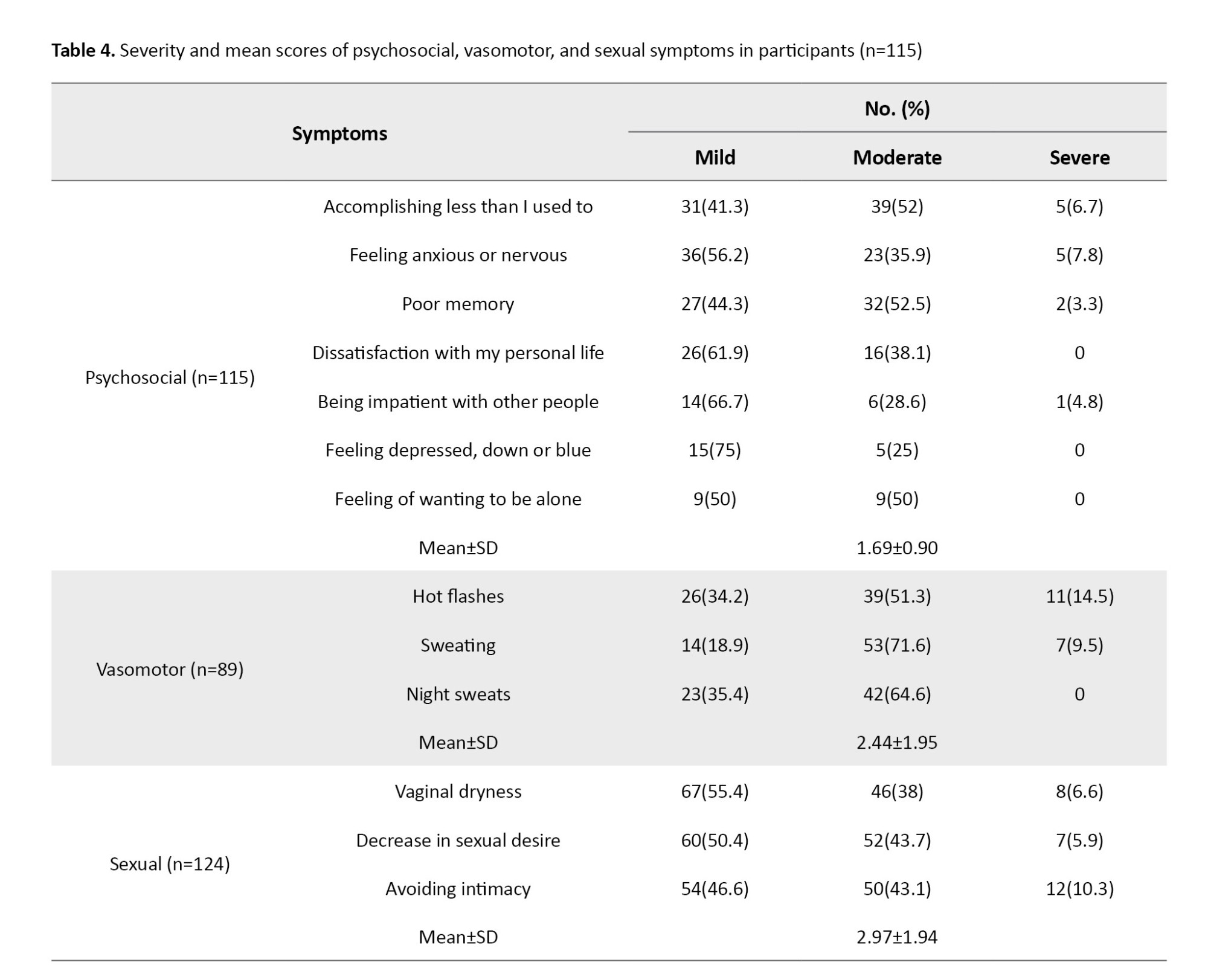Click the Sweating moderate cell 53(71.6)
This screenshot has height=980, width=1208.
tap(897, 645)
